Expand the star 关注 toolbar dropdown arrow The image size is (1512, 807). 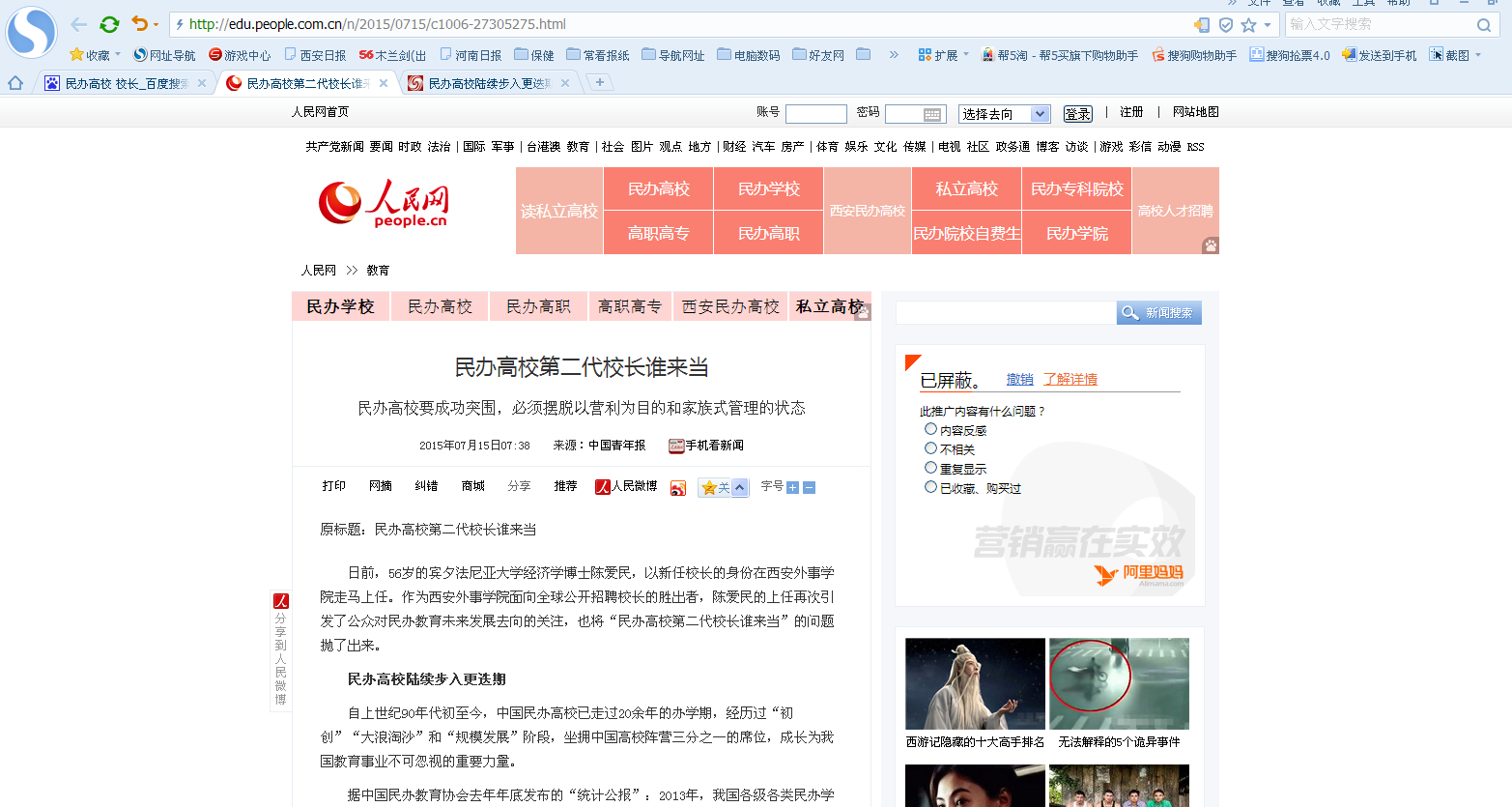pos(739,488)
